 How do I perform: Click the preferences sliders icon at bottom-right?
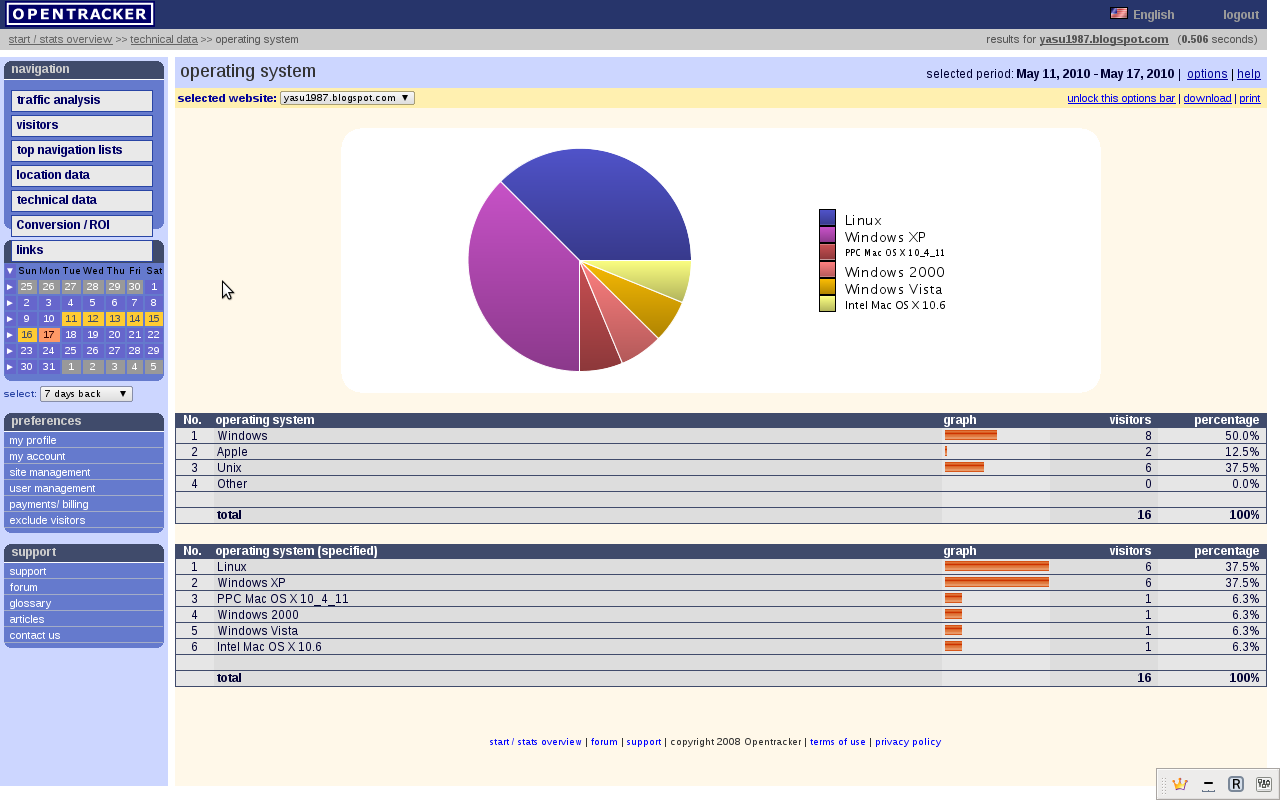pyautogui.click(x=1263, y=784)
